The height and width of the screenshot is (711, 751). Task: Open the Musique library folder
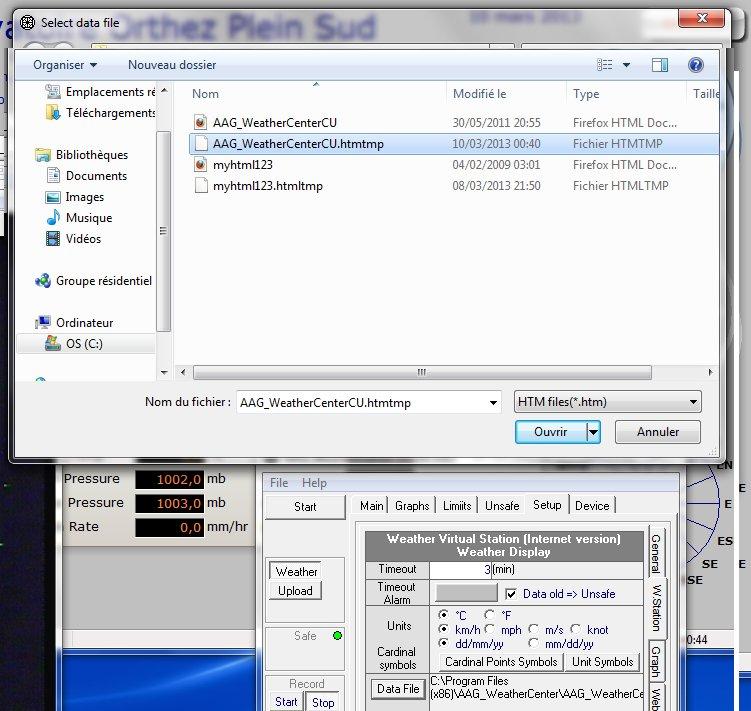coord(88,218)
